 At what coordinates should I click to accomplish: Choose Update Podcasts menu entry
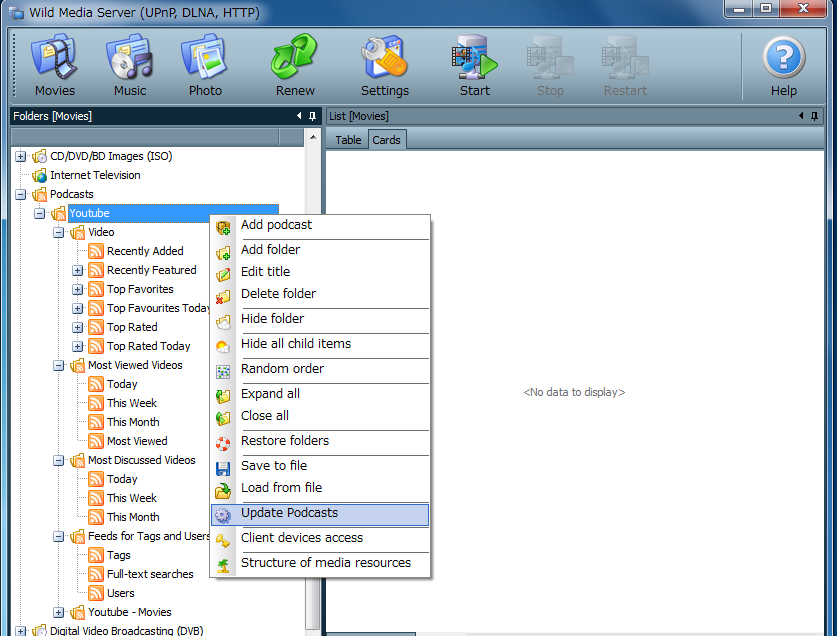tap(320, 513)
